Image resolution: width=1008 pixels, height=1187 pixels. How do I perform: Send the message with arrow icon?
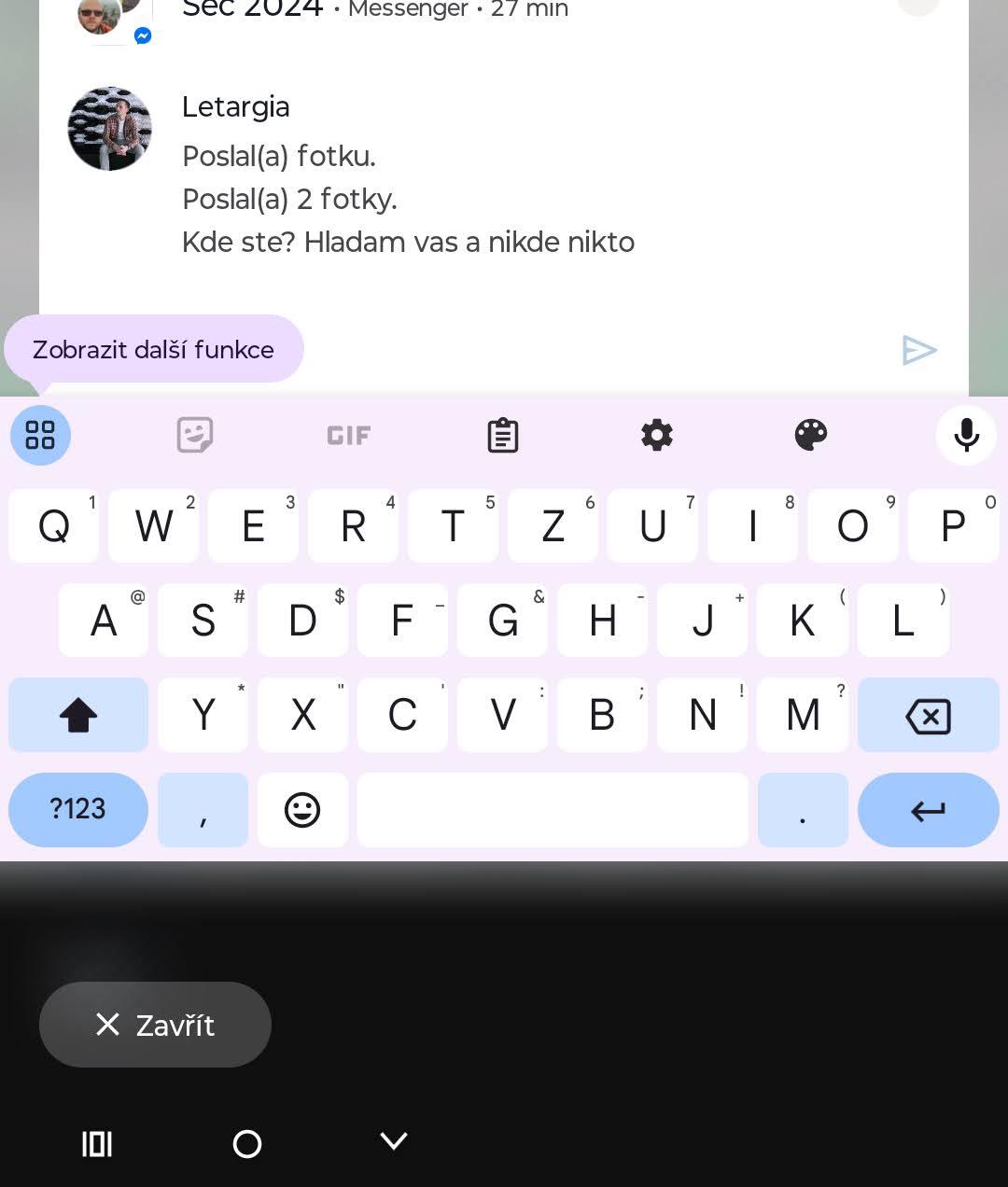click(x=919, y=350)
